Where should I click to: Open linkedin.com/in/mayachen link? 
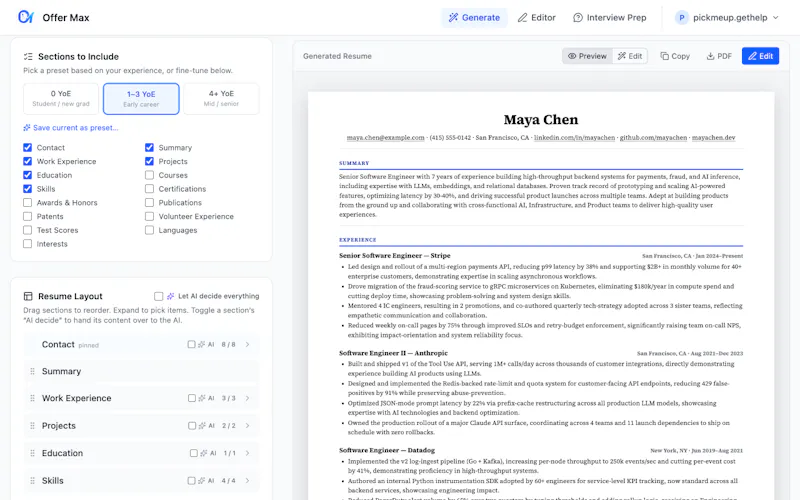[574, 138]
